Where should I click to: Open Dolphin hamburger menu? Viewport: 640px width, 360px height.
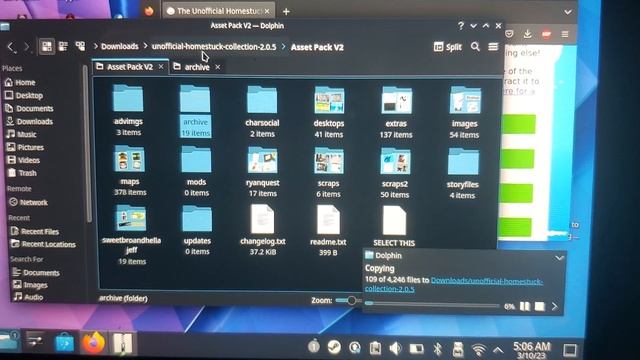pyautogui.click(x=493, y=47)
